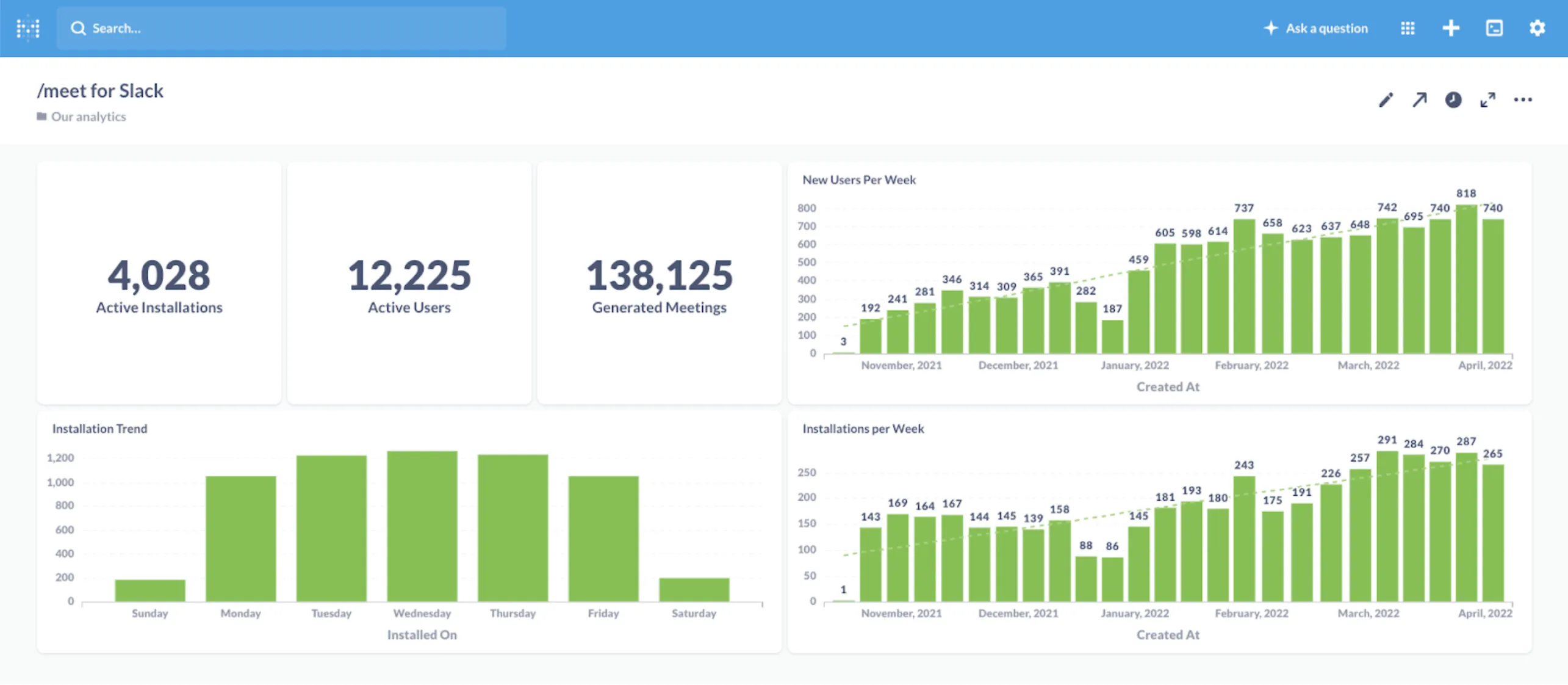The image size is (1568, 685).
Task: Open auto-refresh clock icon
Action: [1453, 100]
